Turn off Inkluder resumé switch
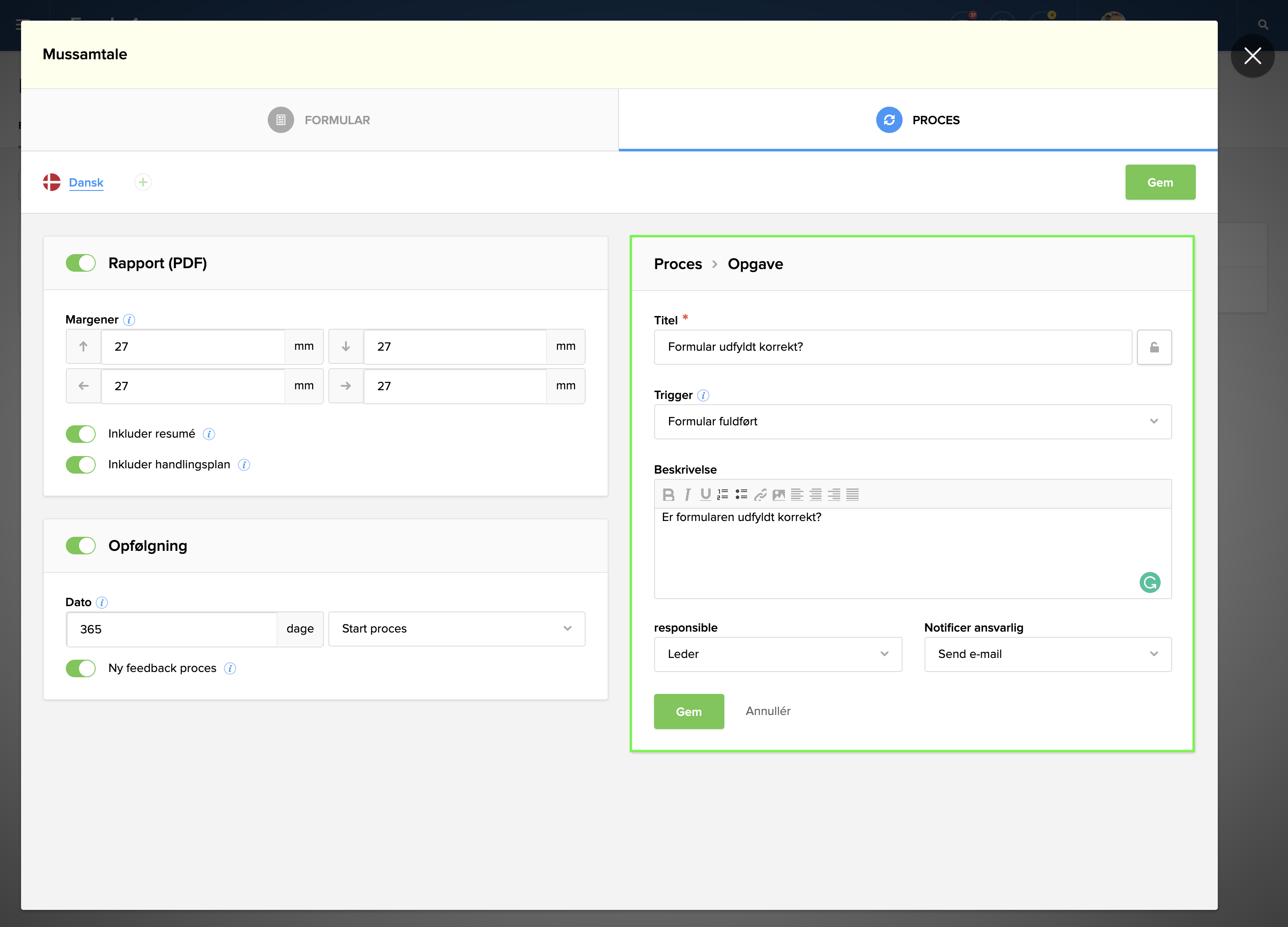This screenshot has height=927, width=1288. point(81,434)
